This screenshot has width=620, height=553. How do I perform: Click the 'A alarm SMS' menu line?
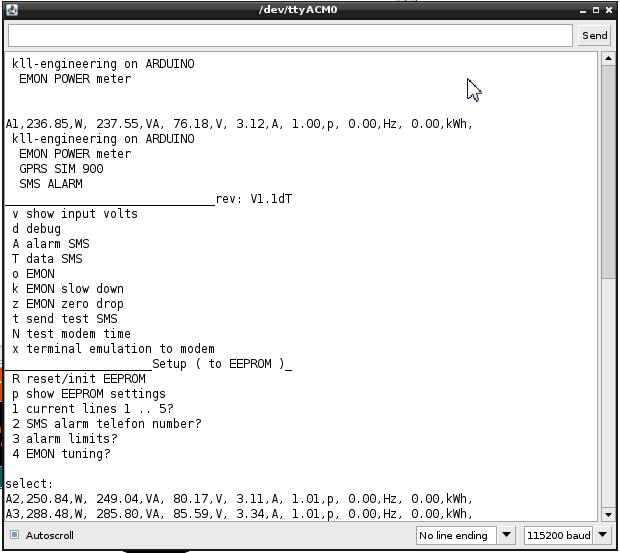[x=51, y=244]
